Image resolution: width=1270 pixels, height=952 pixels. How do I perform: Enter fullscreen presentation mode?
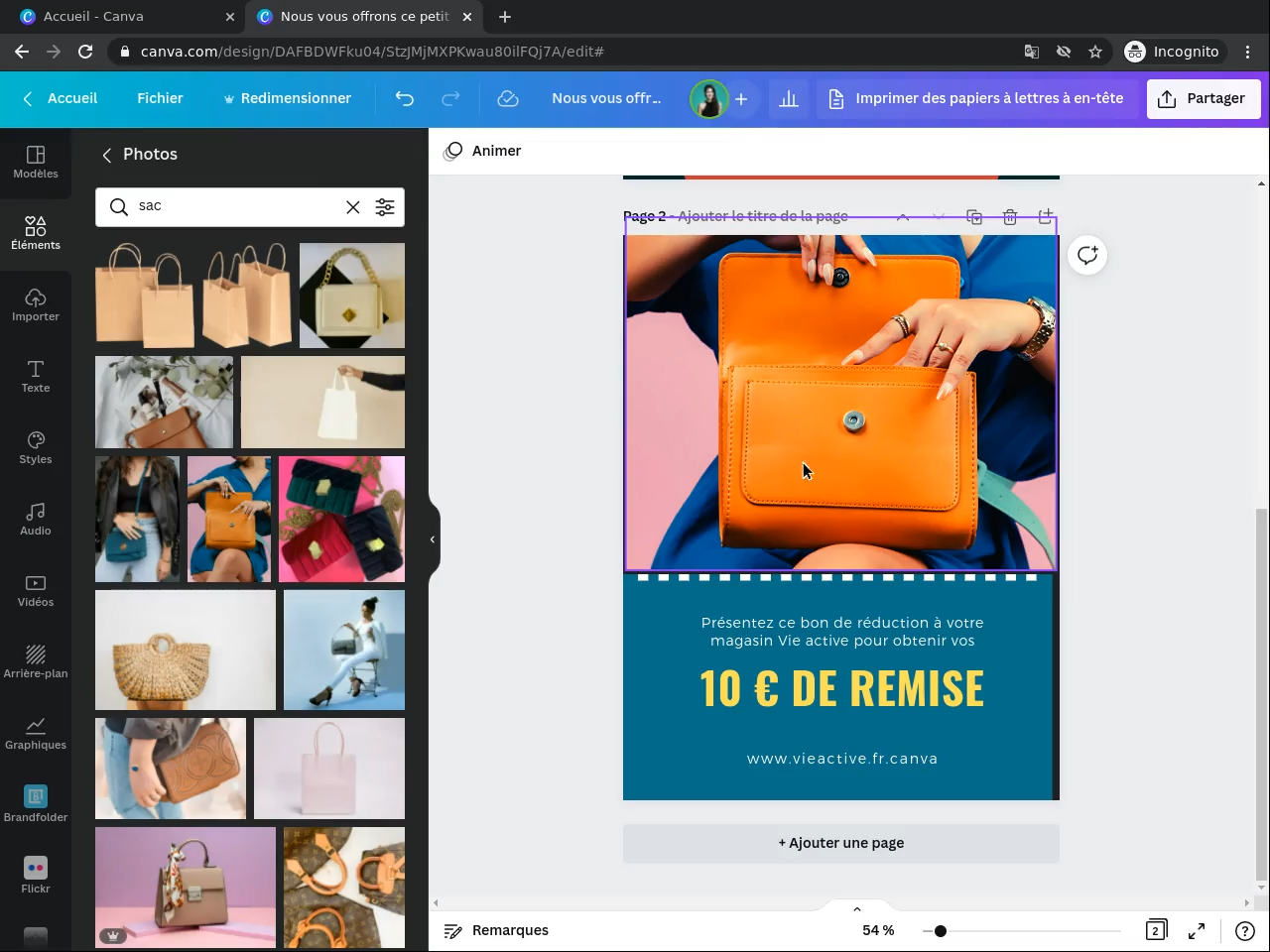coord(1197,930)
